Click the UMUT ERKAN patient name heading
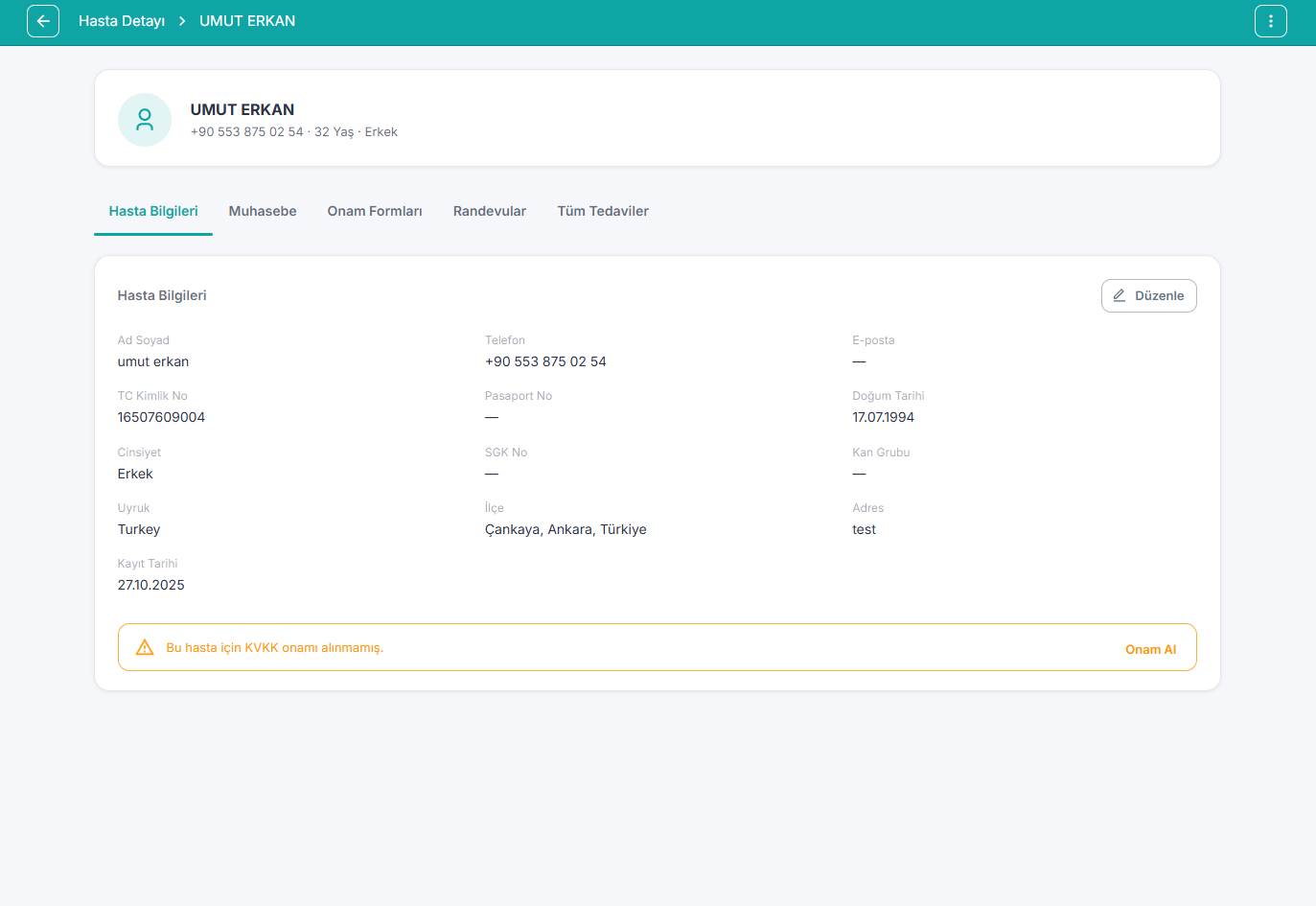Viewport: 1316px width, 906px height. point(242,109)
